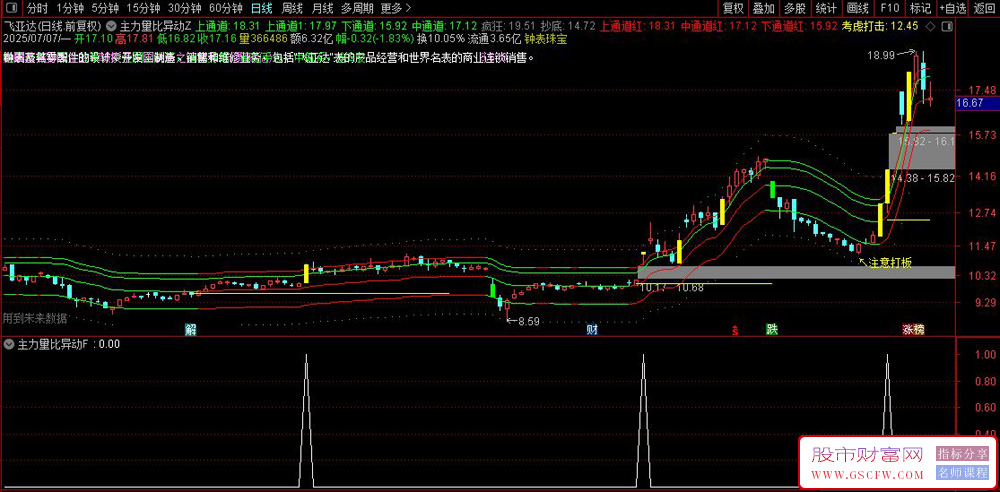Image resolution: width=1000 pixels, height=492 pixels.
Task: Click the 用到未来数据 warning text
Action: click(x=36, y=317)
